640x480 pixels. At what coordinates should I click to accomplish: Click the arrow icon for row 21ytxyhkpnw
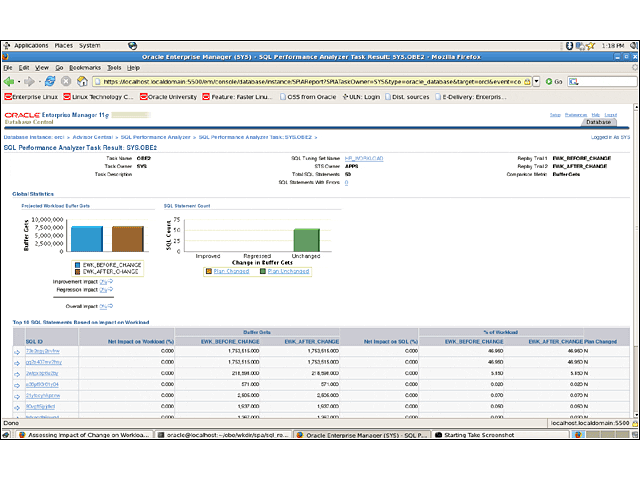pos(17,397)
